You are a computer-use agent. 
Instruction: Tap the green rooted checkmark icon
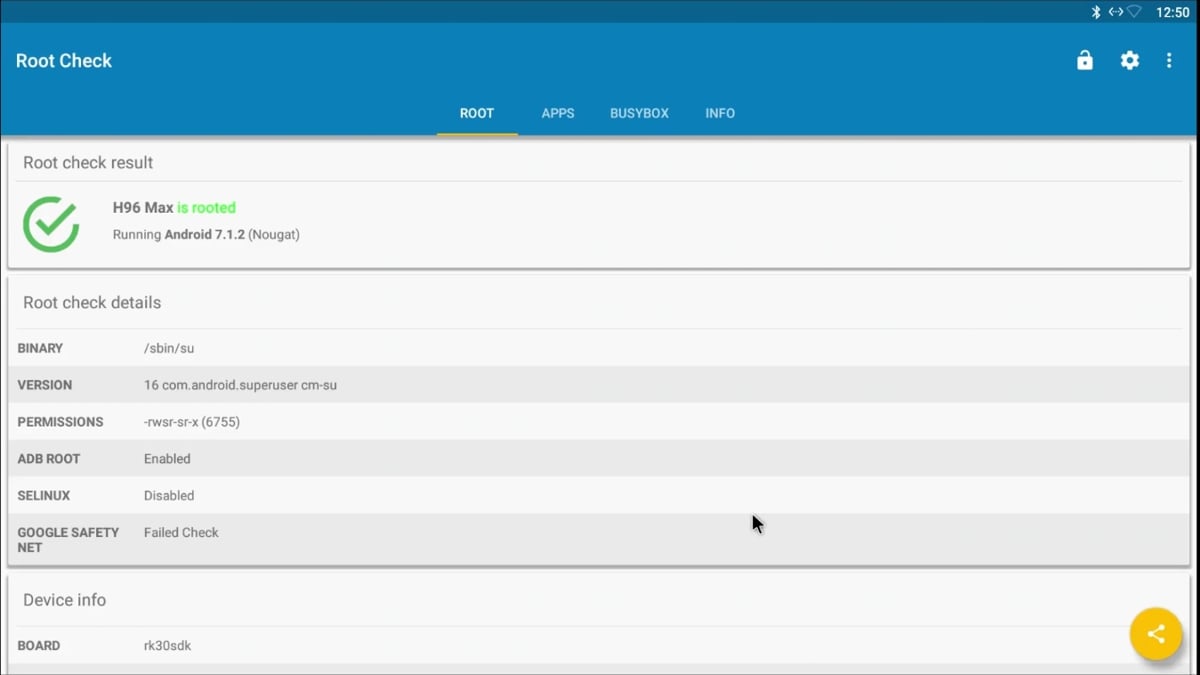point(51,222)
